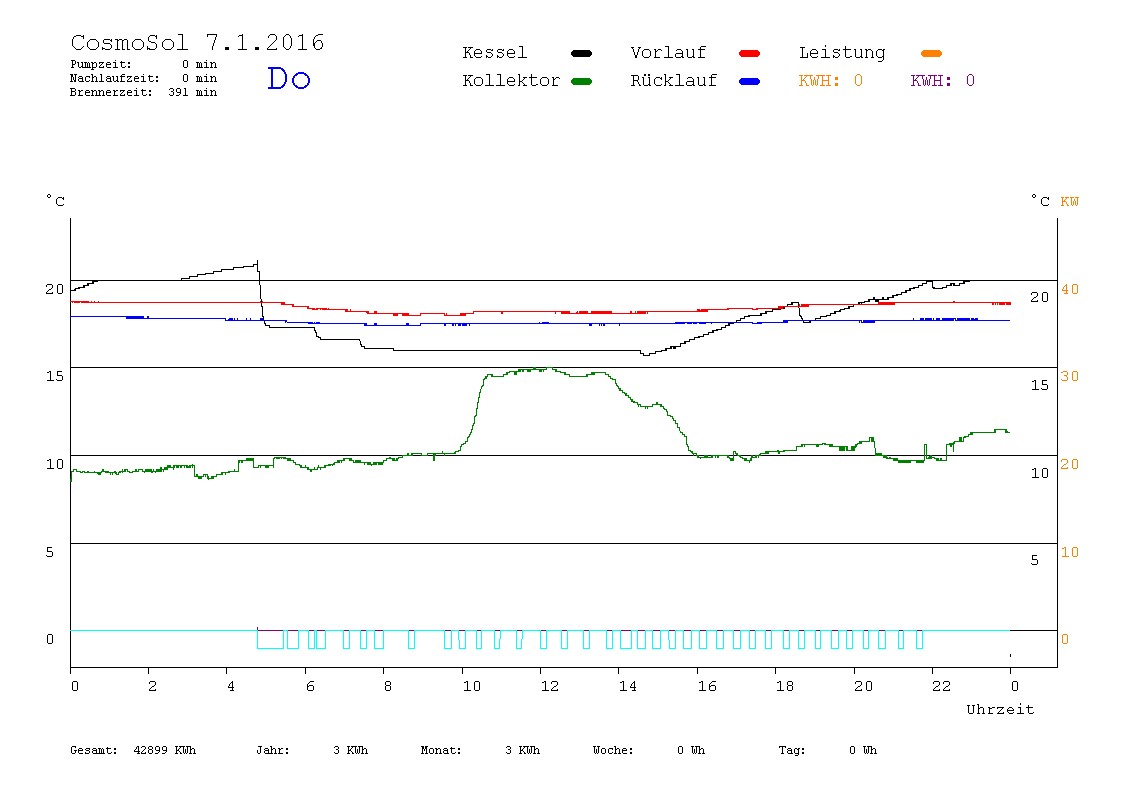Click the blue Rücklauf legend swatch
Viewport: 1148px width, 812px height.
pos(750,81)
